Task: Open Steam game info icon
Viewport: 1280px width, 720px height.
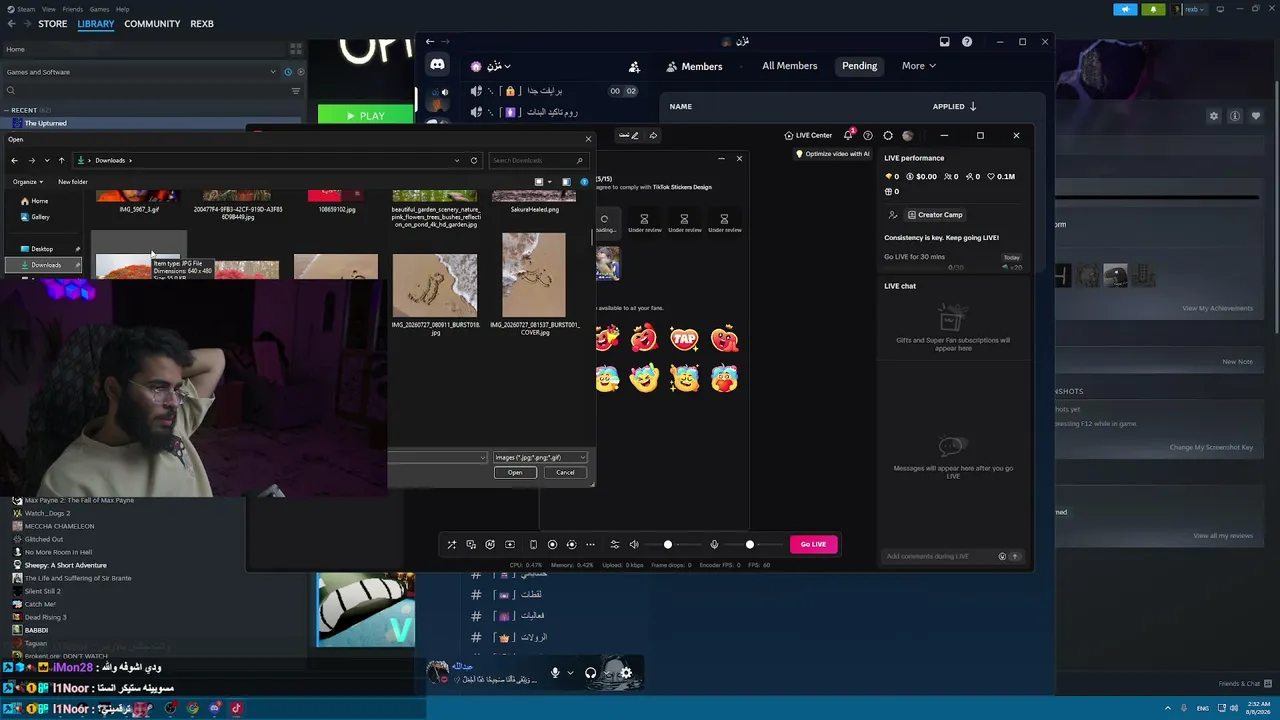Action: (1235, 116)
